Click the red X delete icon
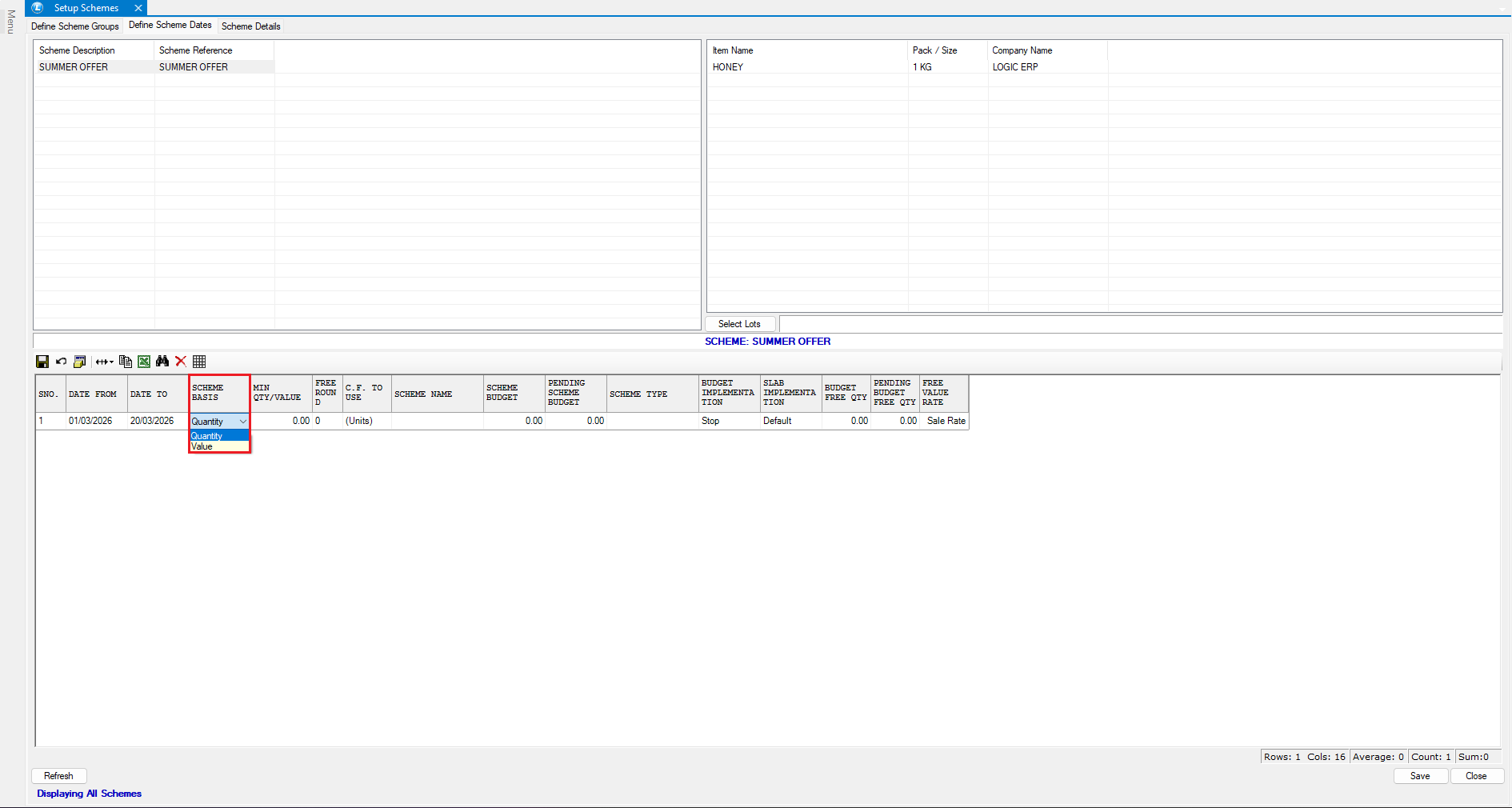The width and height of the screenshot is (1512, 808). click(181, 362)
